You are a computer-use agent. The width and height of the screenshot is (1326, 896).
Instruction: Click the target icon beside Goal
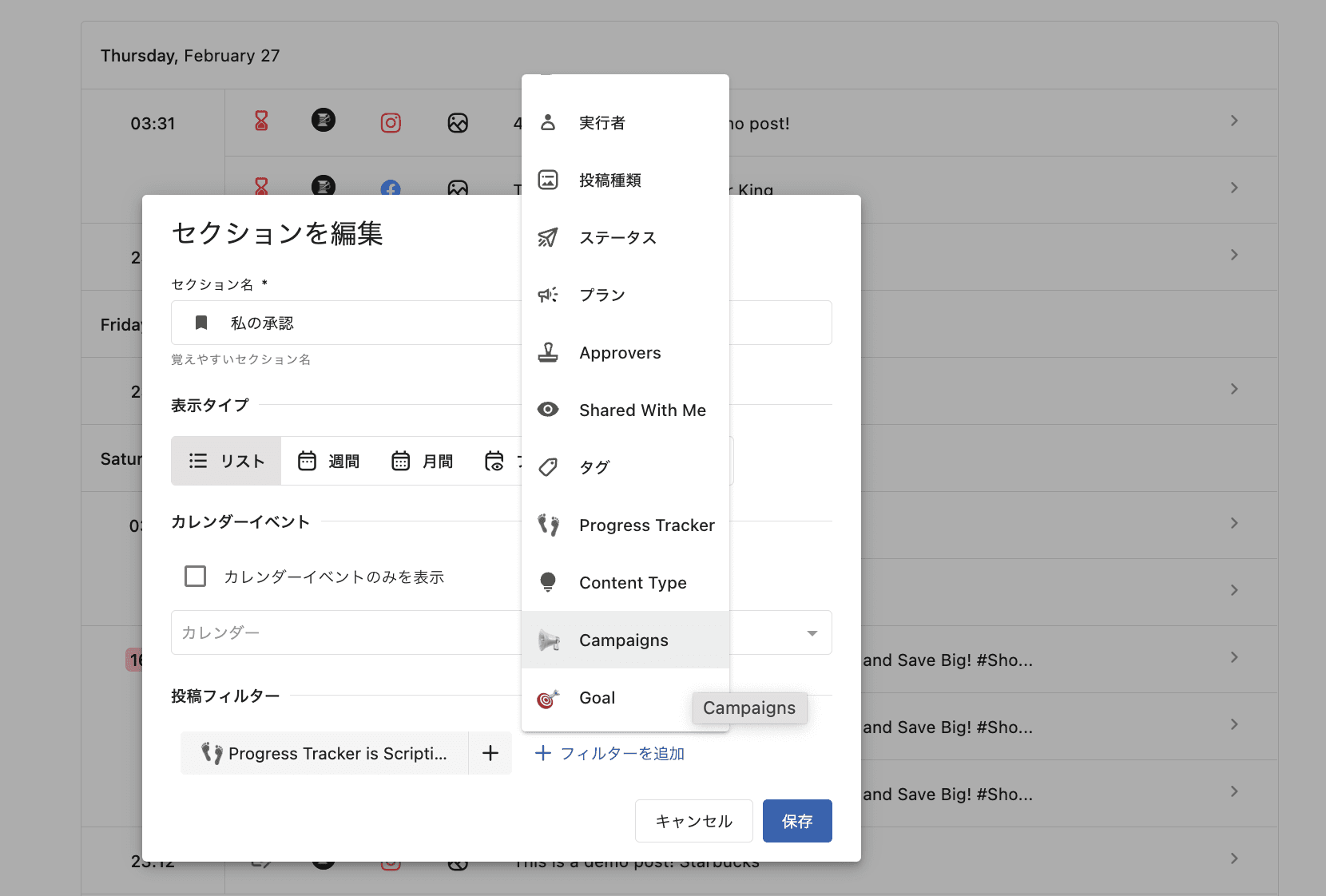click(x=548, y=699)
